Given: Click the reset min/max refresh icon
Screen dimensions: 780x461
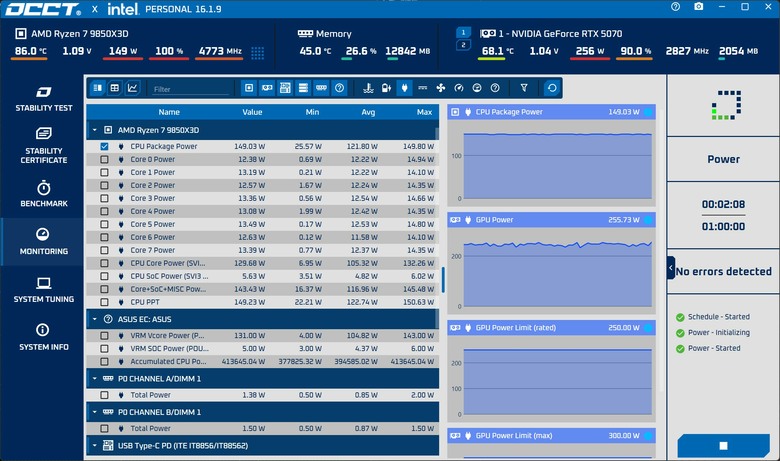Looking at the screenshot, I should tap(552, 88).
